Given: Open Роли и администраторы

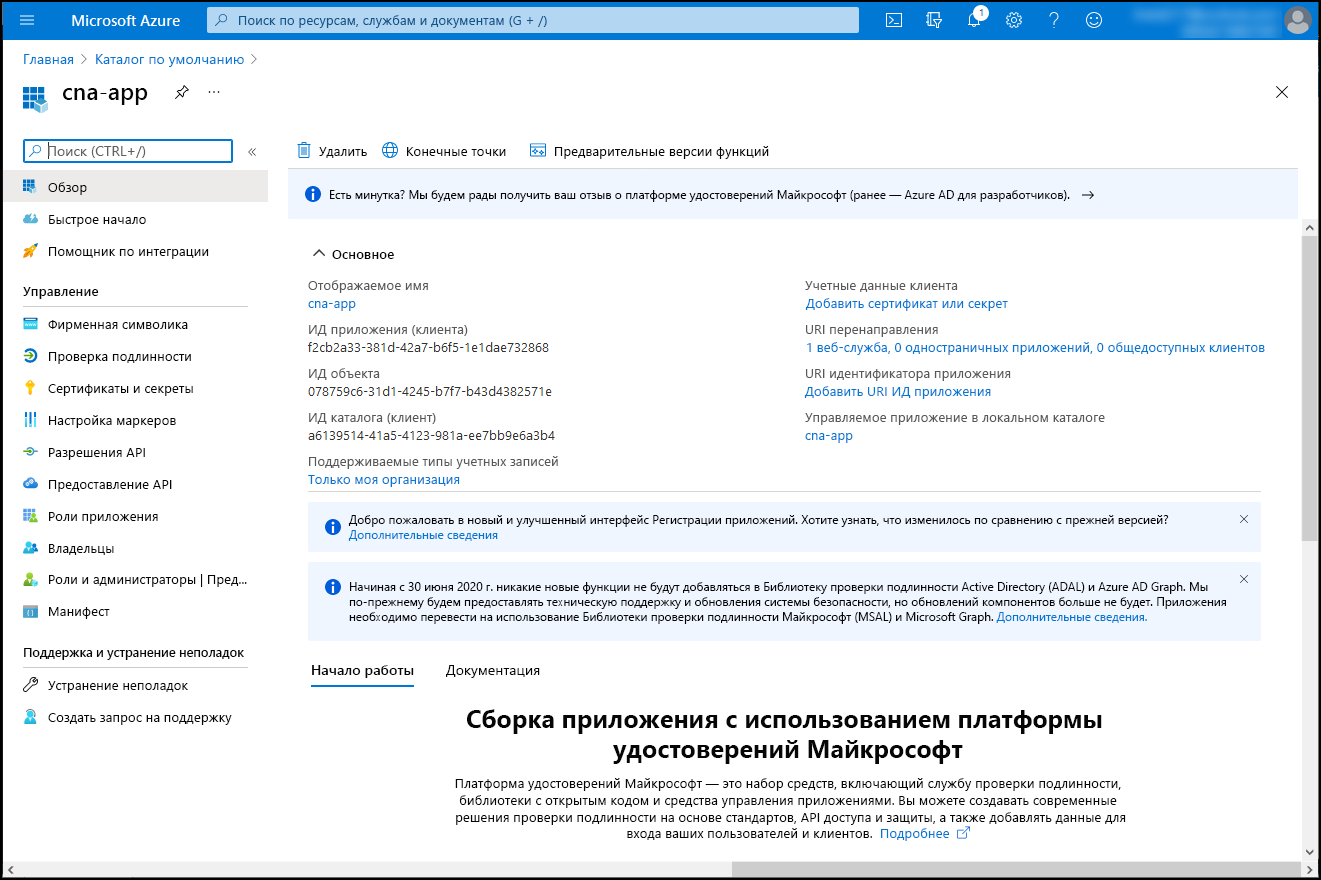Looking at the screenshot, I should 134,579.
